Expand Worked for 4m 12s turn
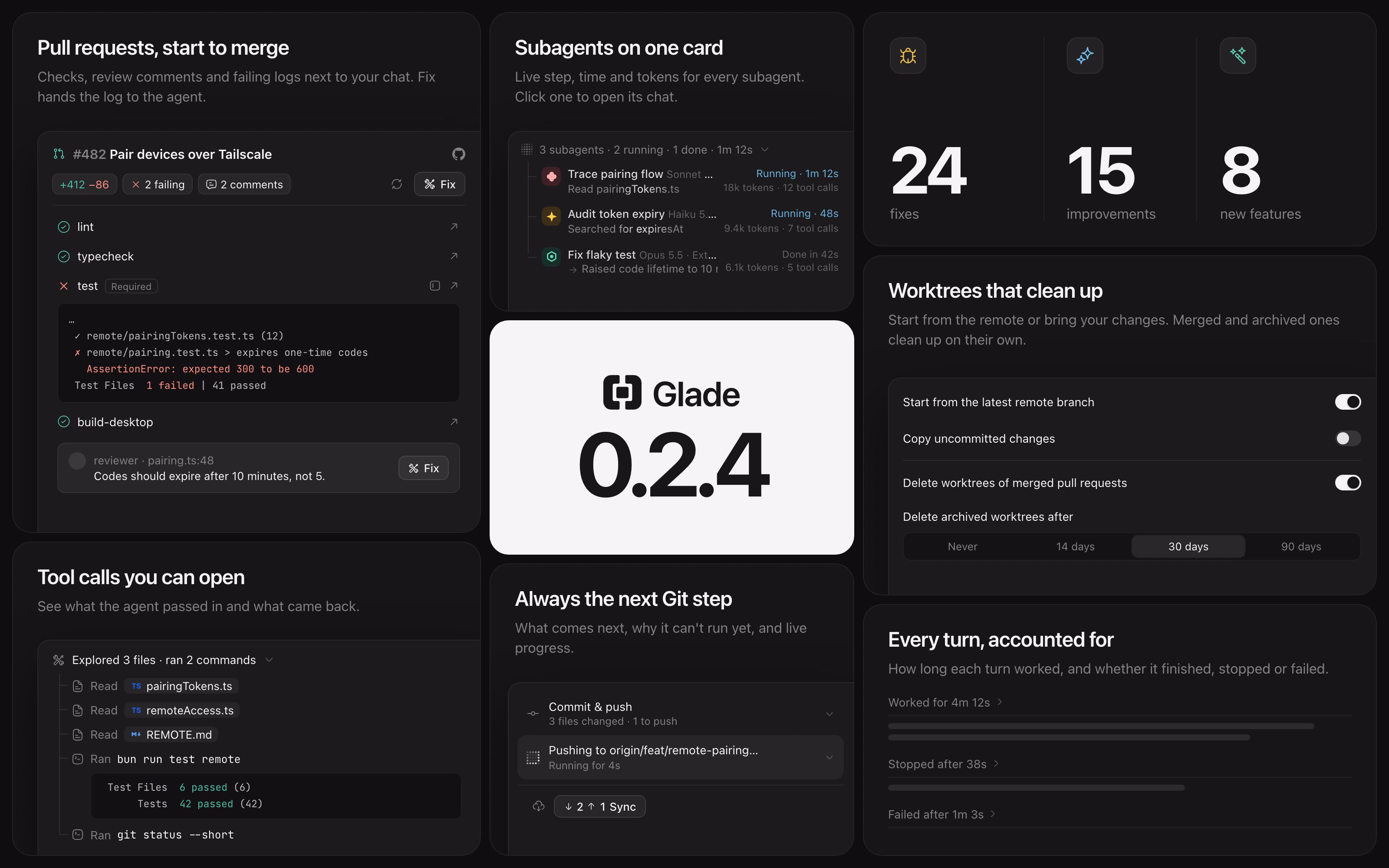This screenshot has width=1389, height=868. point(945,702)
